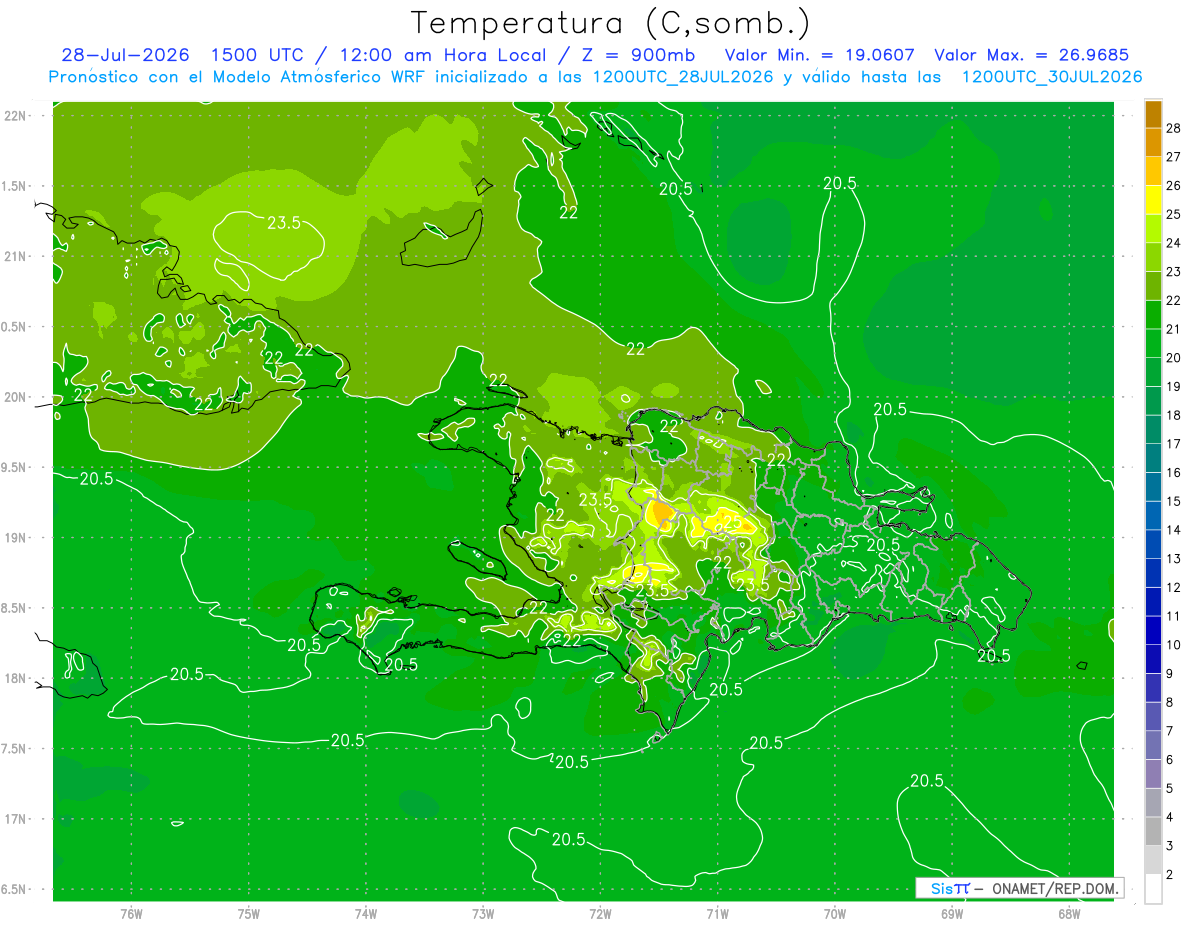Click legend color between 26 and 27
The image size is (1200, 927).
[x=1154, y=171]
